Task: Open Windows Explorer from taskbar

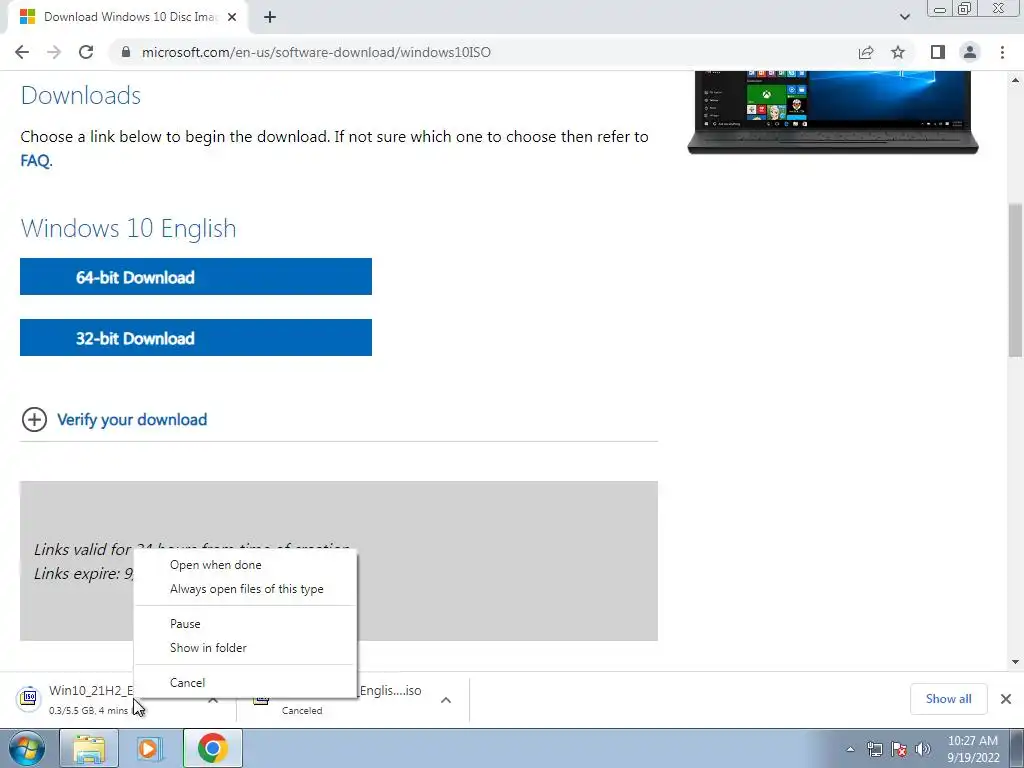Action: point(89,748)
